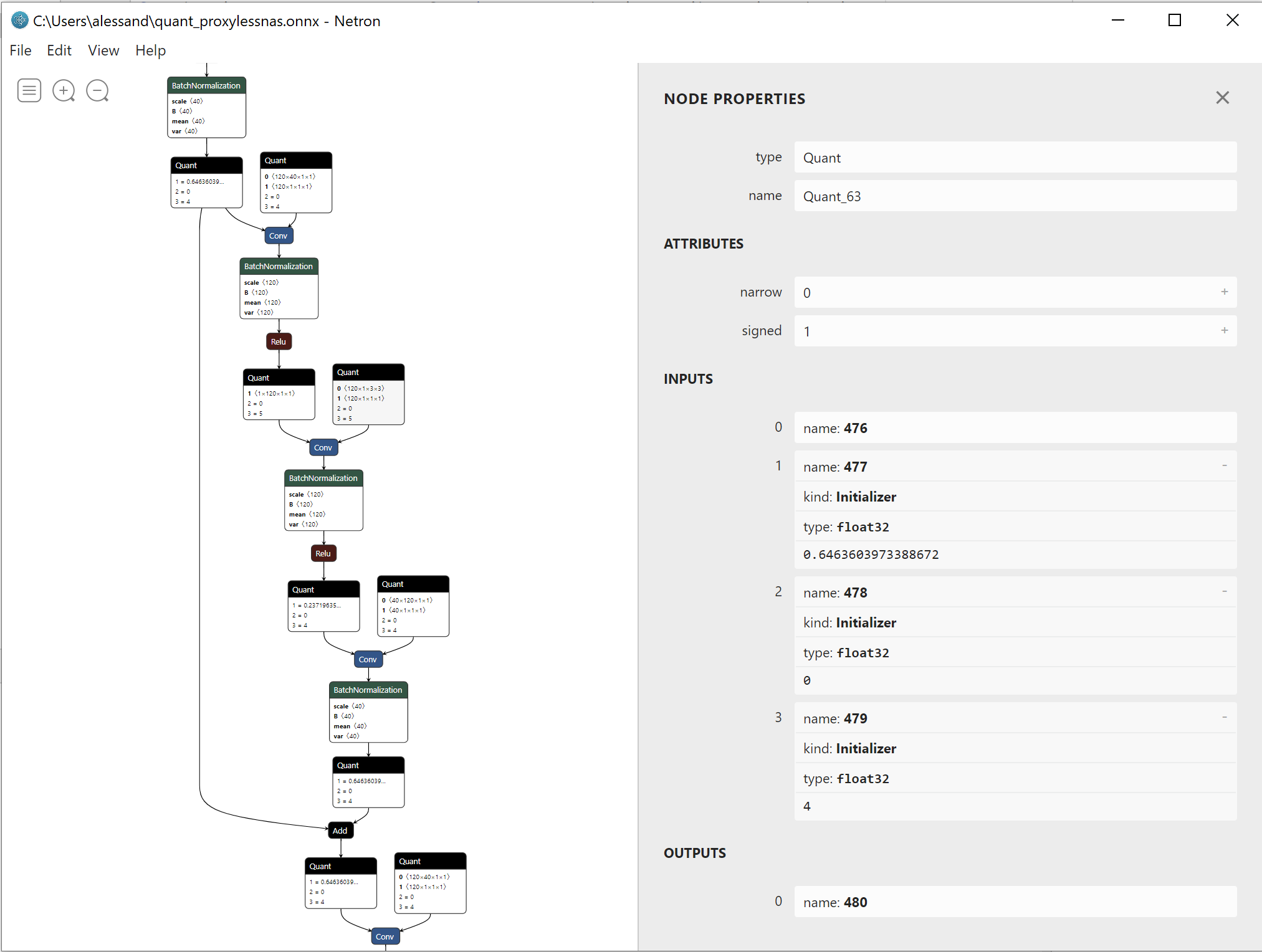This screenshot has height=952, width=1262.
Task: Expand the narrow attribute details
Action: click(x=1225, y=292)
